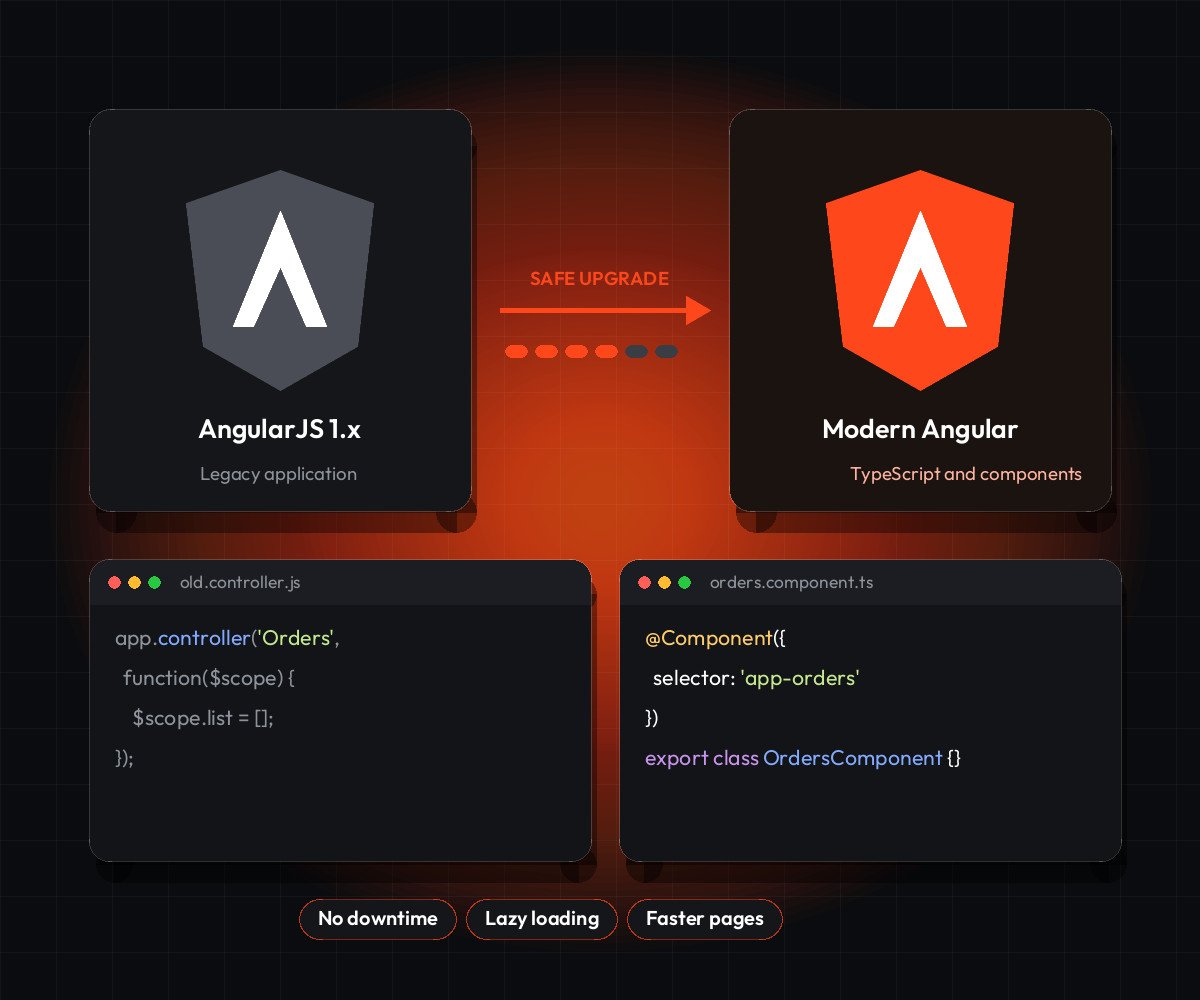Click the green dot in orders.component.ts window
This screenshot has height=1000, width=1200.
[x=684, y=582]
